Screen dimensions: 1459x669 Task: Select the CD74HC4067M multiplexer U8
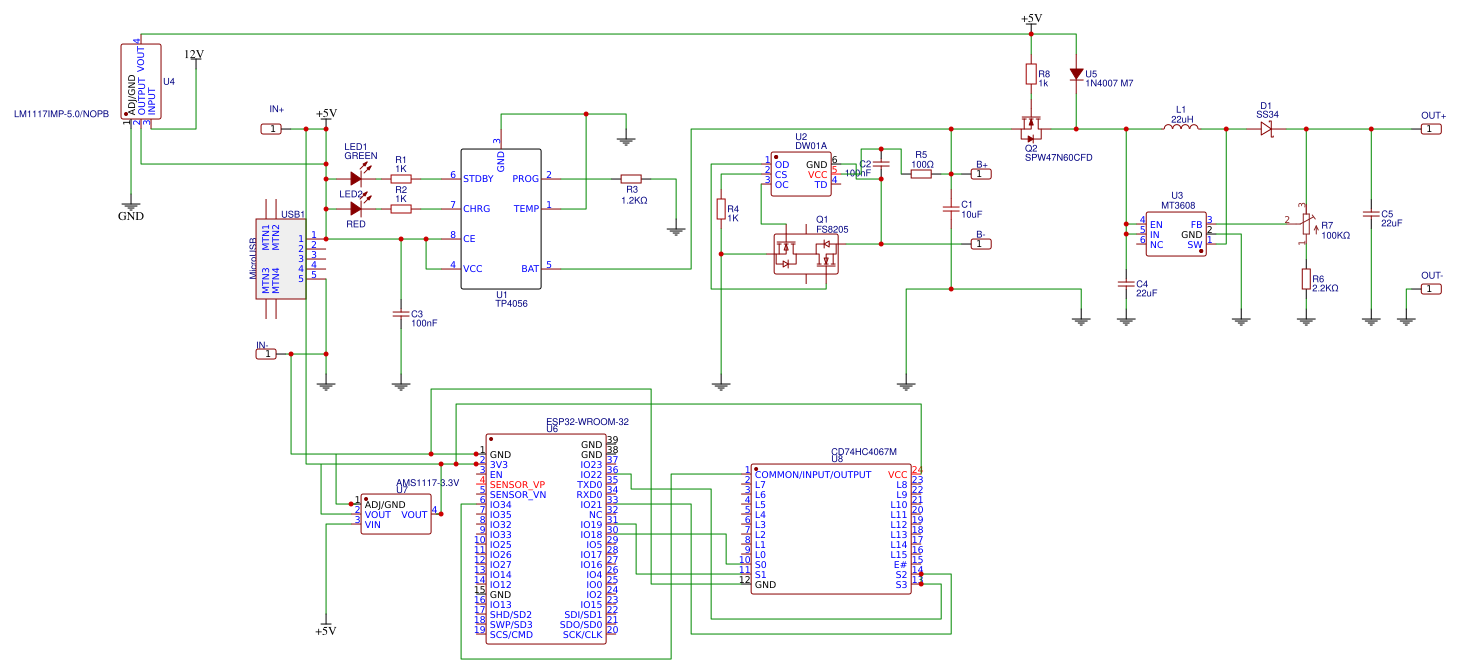(830, 530)
